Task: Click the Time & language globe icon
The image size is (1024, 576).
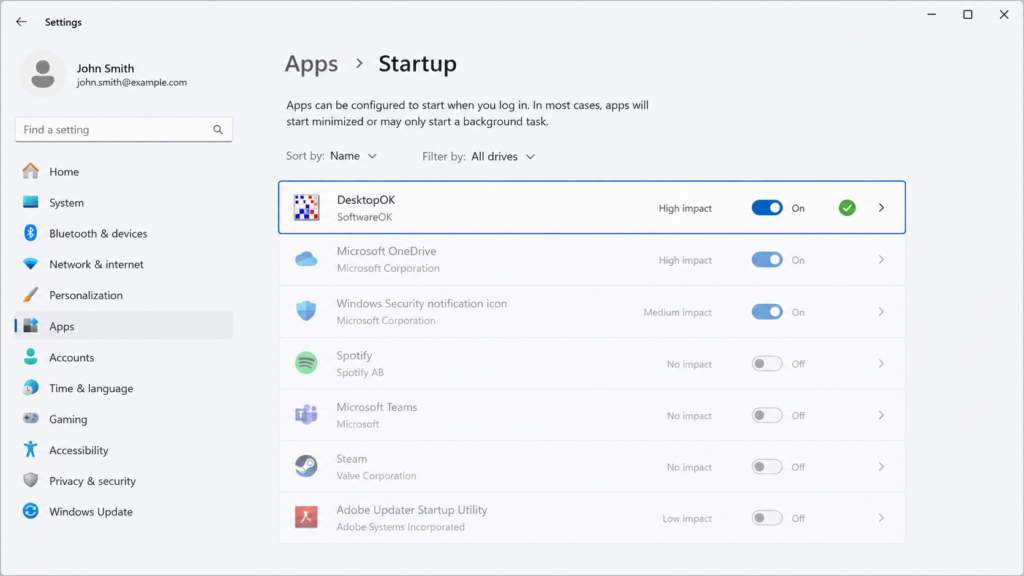Action: click(x=31, y=387)
